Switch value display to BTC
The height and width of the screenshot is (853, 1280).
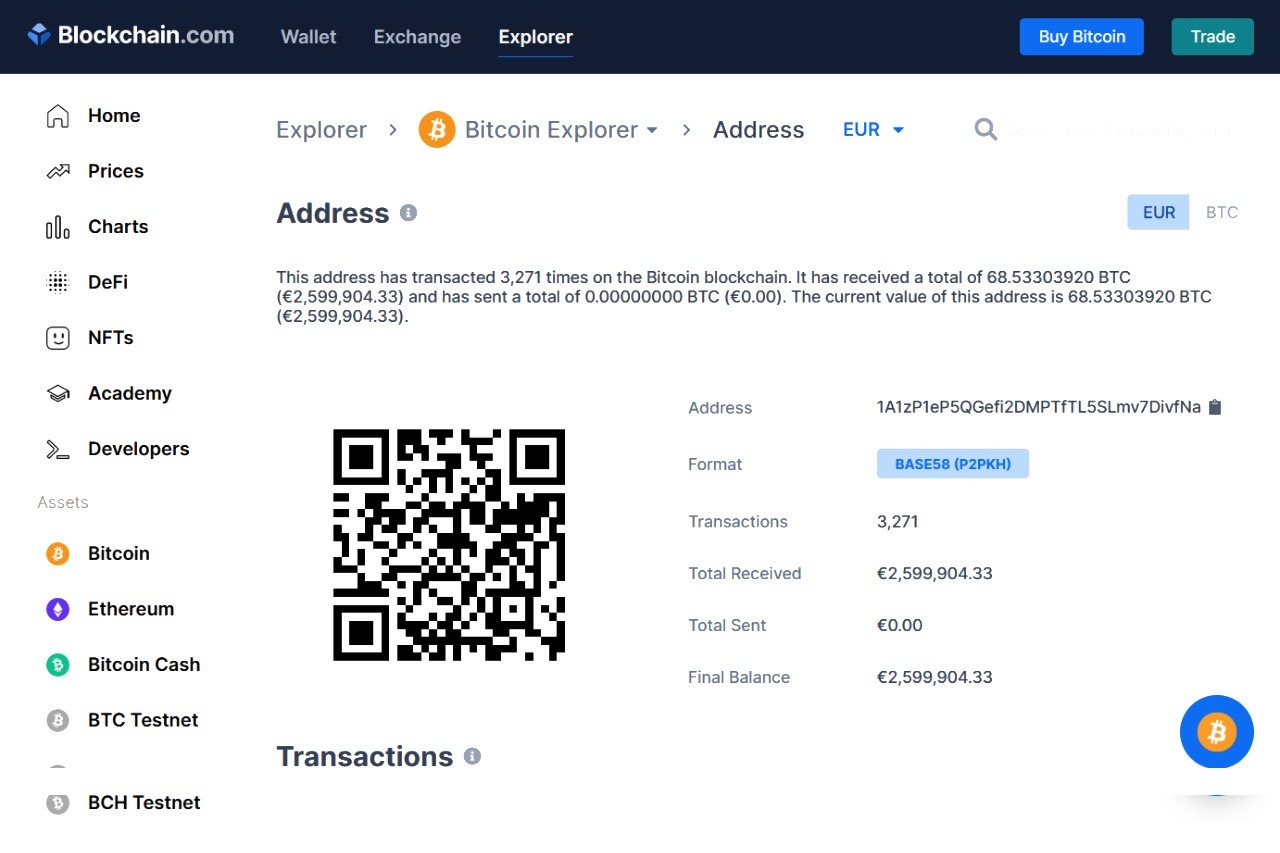[x=1221, y=212]
